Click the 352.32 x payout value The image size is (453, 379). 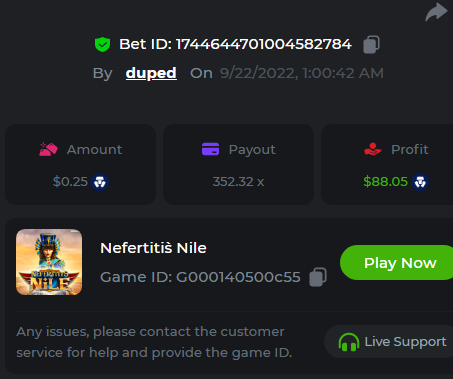click(x=238, y=182)
